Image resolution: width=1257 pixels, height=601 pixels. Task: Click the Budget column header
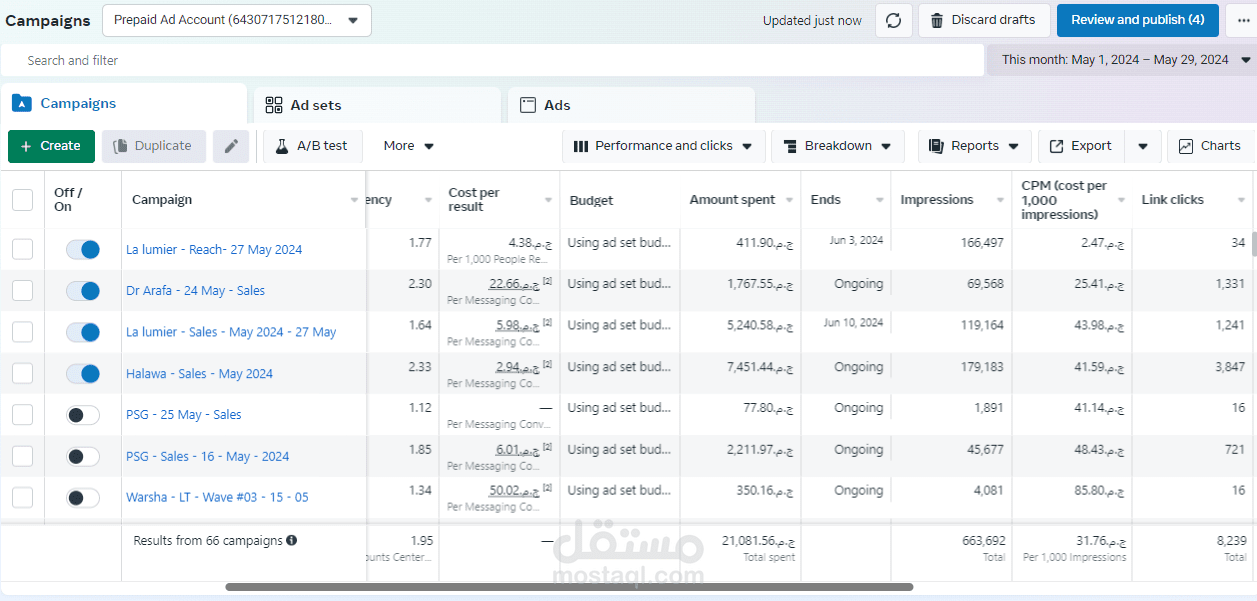click(x=592, y=200)
